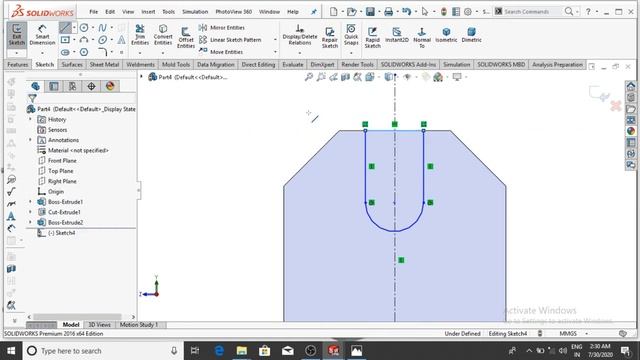Open Repair Sketch tool
This screenshot has height=360, width=640.
(330, 38)
